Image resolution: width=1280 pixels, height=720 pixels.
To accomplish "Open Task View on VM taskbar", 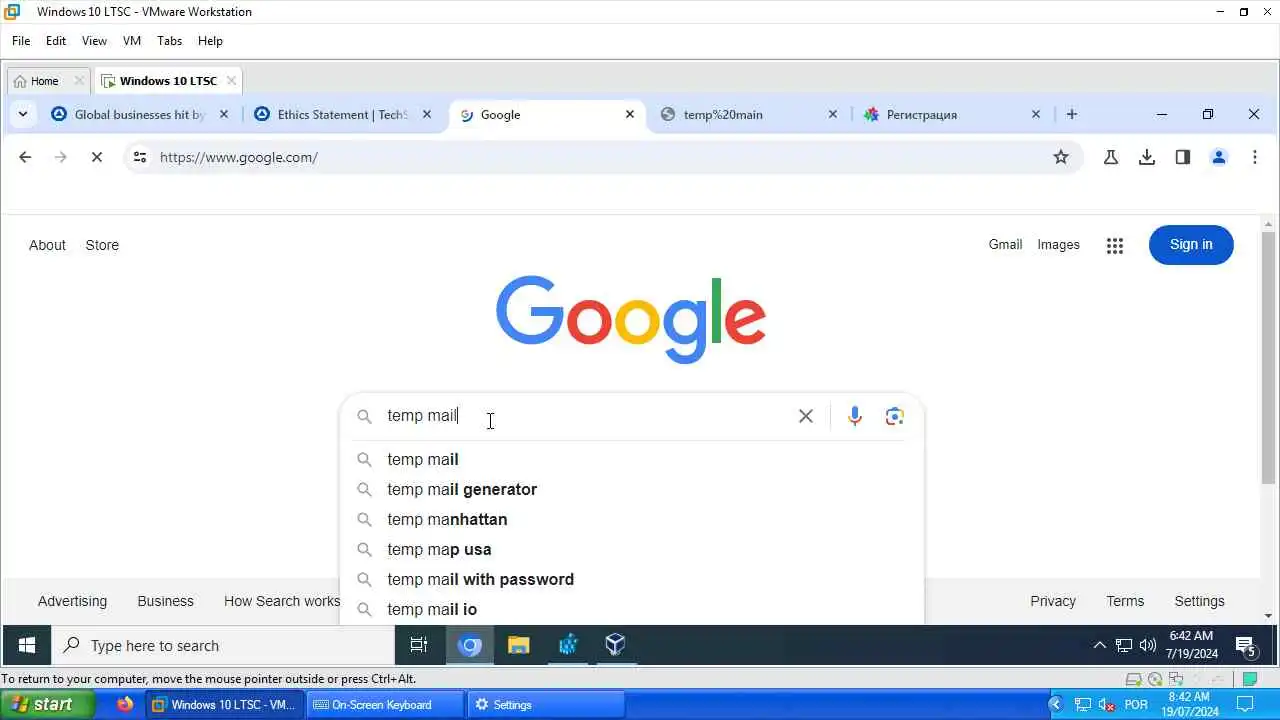I will (x=419, y=646).
